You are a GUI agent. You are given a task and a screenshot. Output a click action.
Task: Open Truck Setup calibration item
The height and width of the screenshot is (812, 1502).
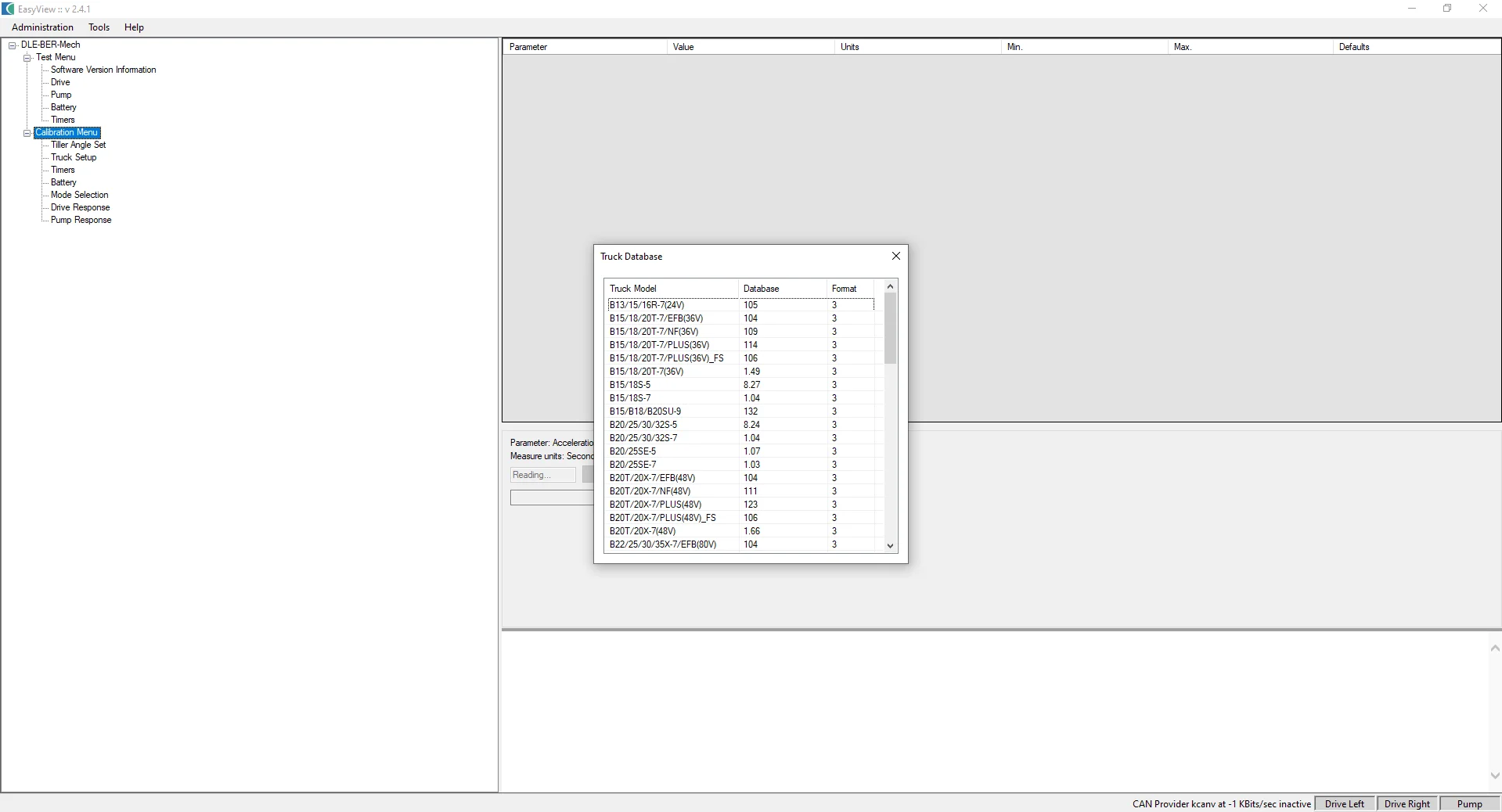click(74, 157)
